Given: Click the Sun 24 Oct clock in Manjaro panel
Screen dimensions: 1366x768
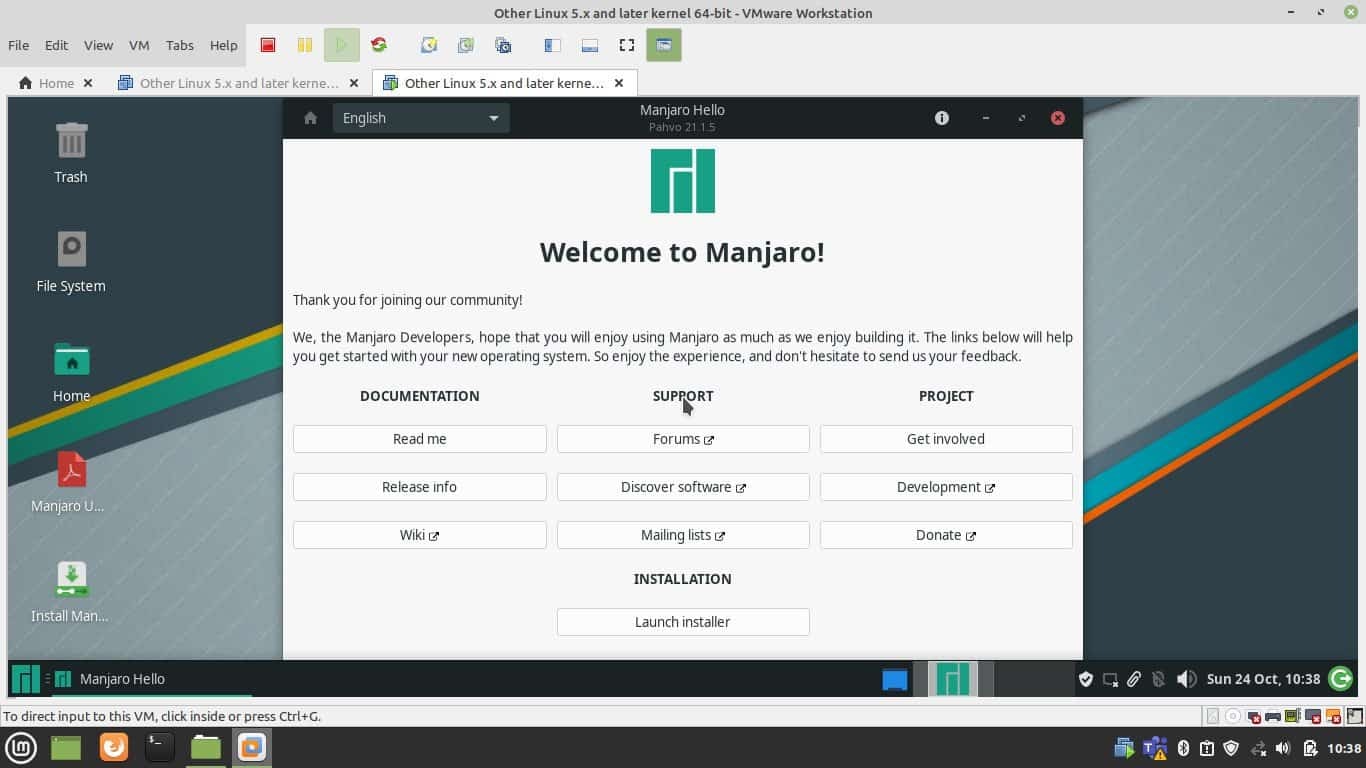Looking at the screenshot, I should (1263, 679).
